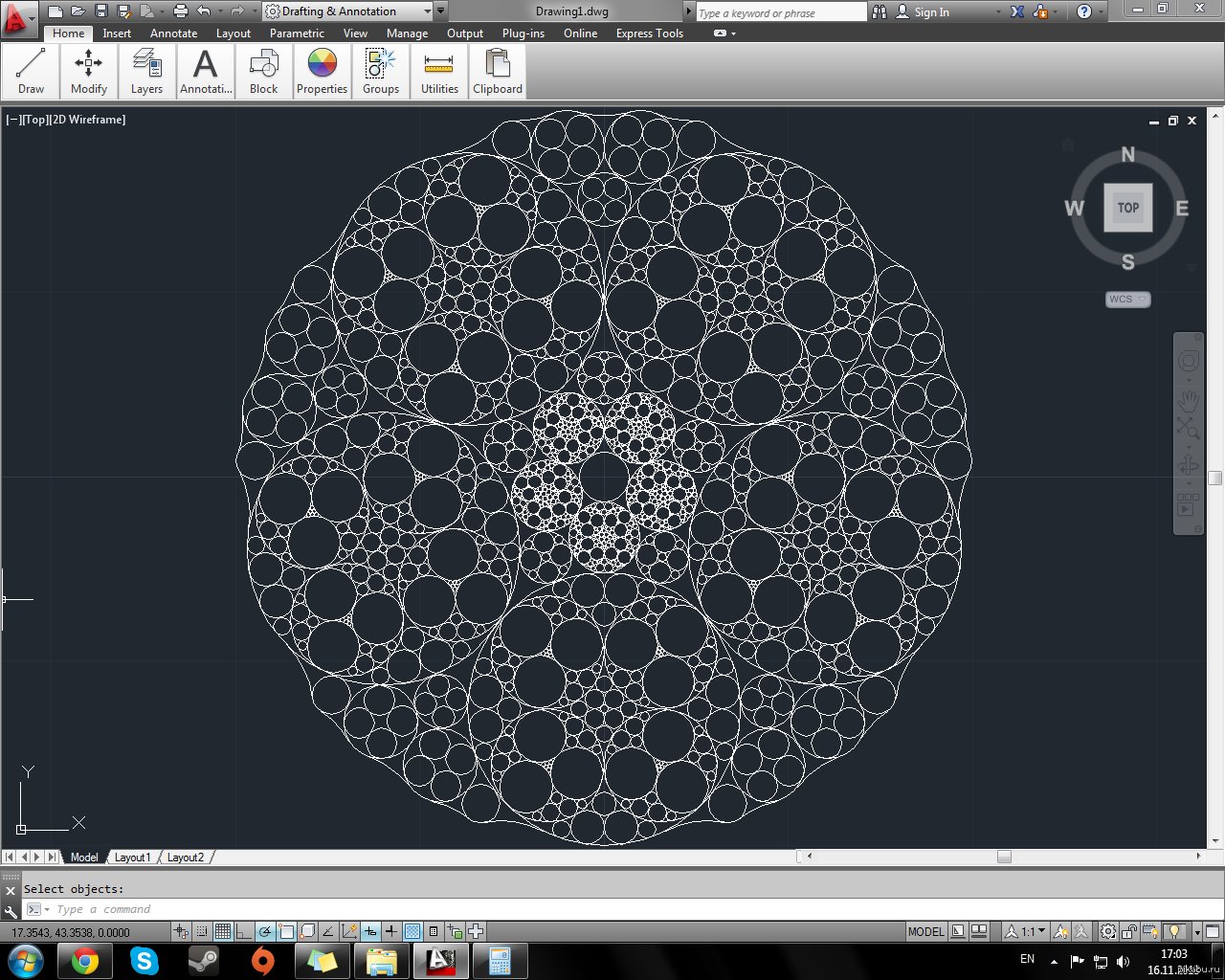The height and width of the screenshot is (980, 1225).
Task: Switch to the Parametric ribbon tab
Action: (x=297, y=33)
